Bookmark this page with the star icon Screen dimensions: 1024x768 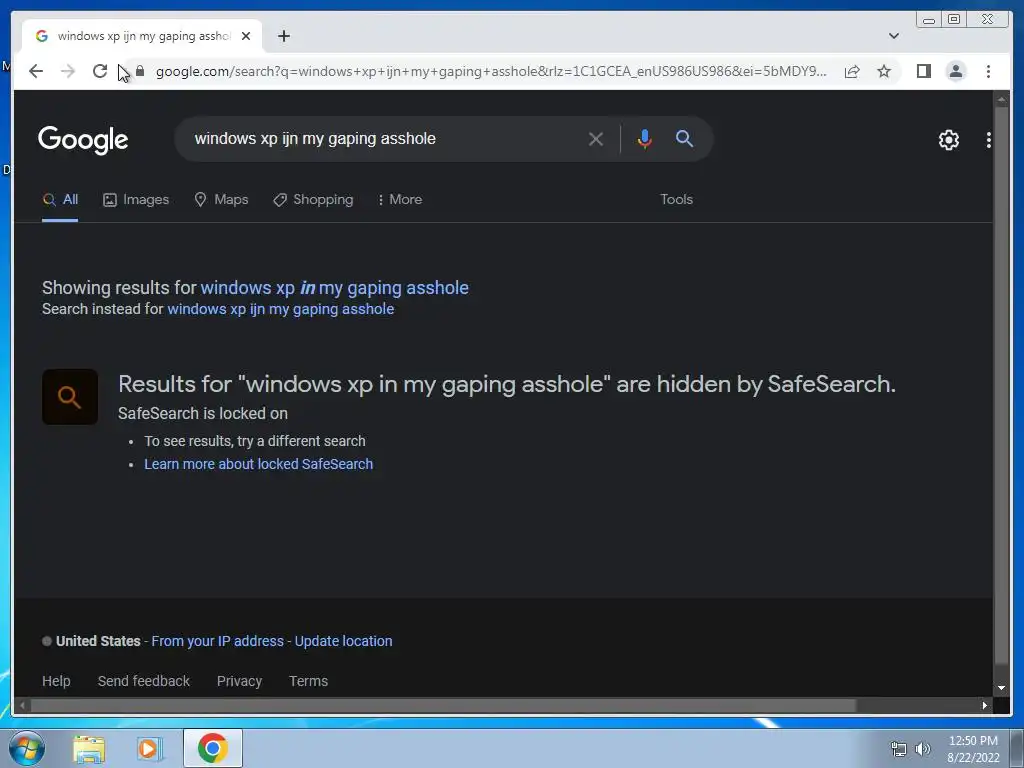pyautogui.click(x=884, y=71)
